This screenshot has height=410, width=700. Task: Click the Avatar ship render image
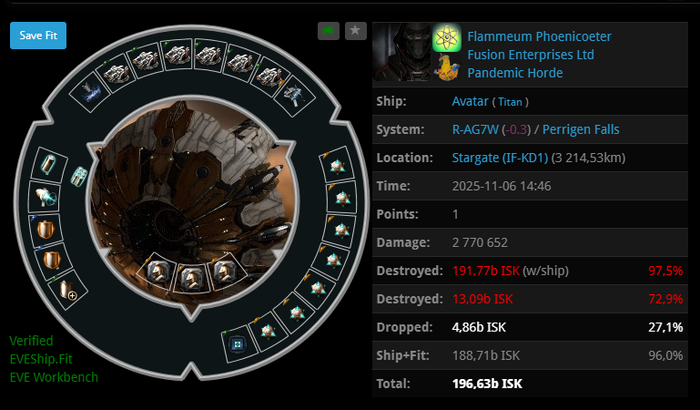coord(192,201)
